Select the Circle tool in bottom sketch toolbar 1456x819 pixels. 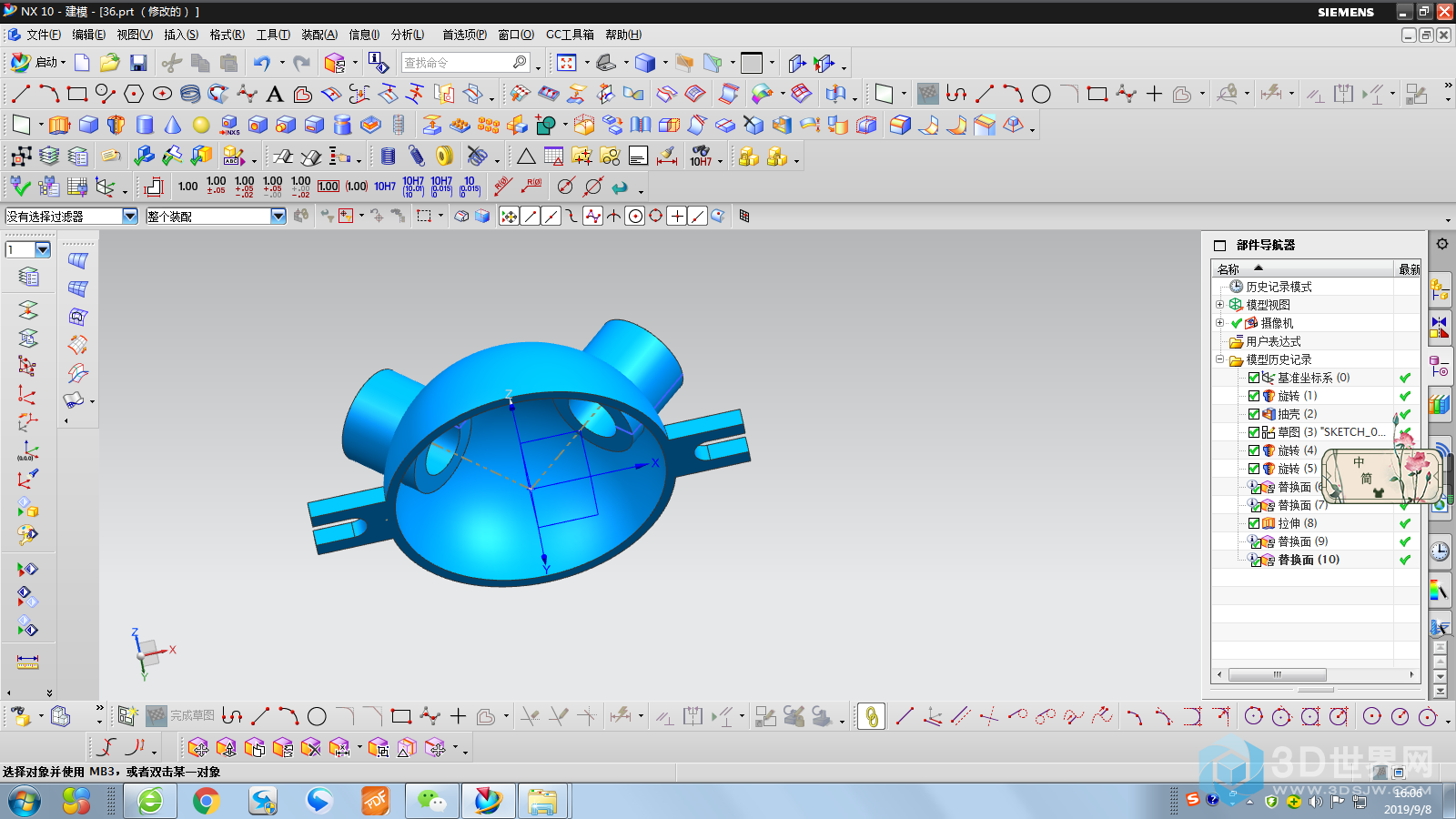coord(317,716)
